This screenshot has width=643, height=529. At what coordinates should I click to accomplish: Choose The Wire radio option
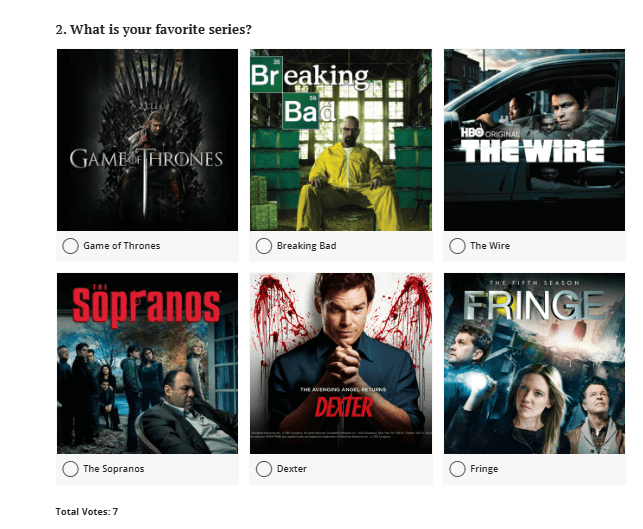(x=457, y=246)
